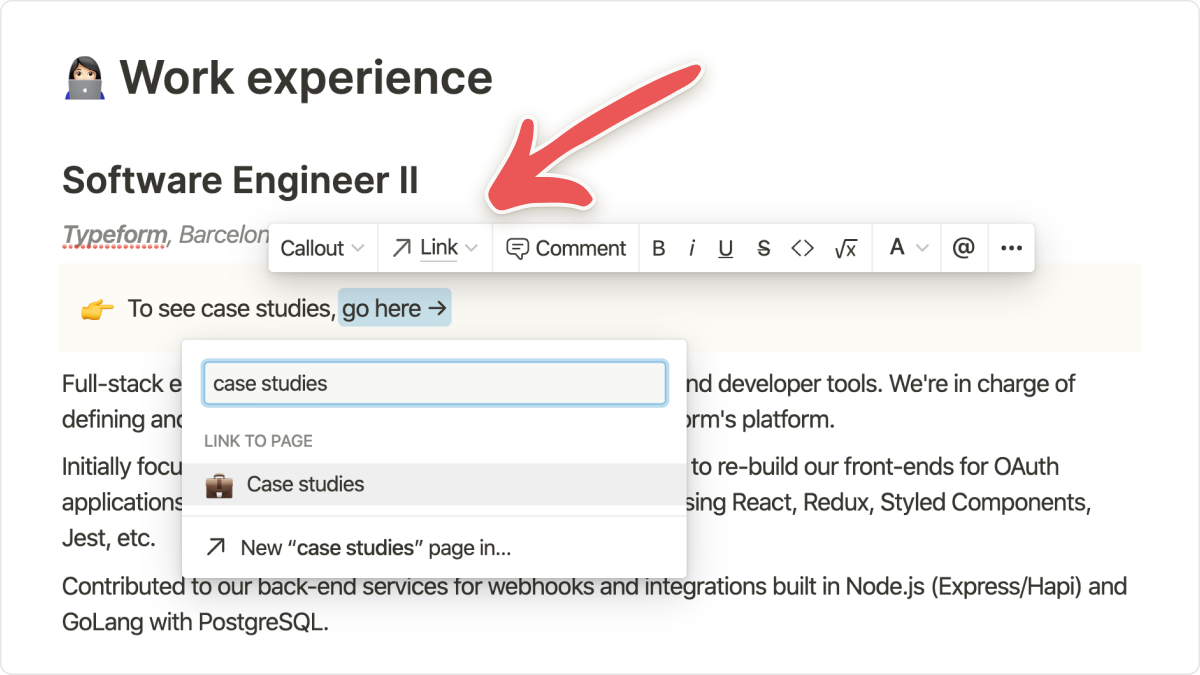Apply strikethrough to selected text
Screen dimensions: 1200x675
[764, 249]
